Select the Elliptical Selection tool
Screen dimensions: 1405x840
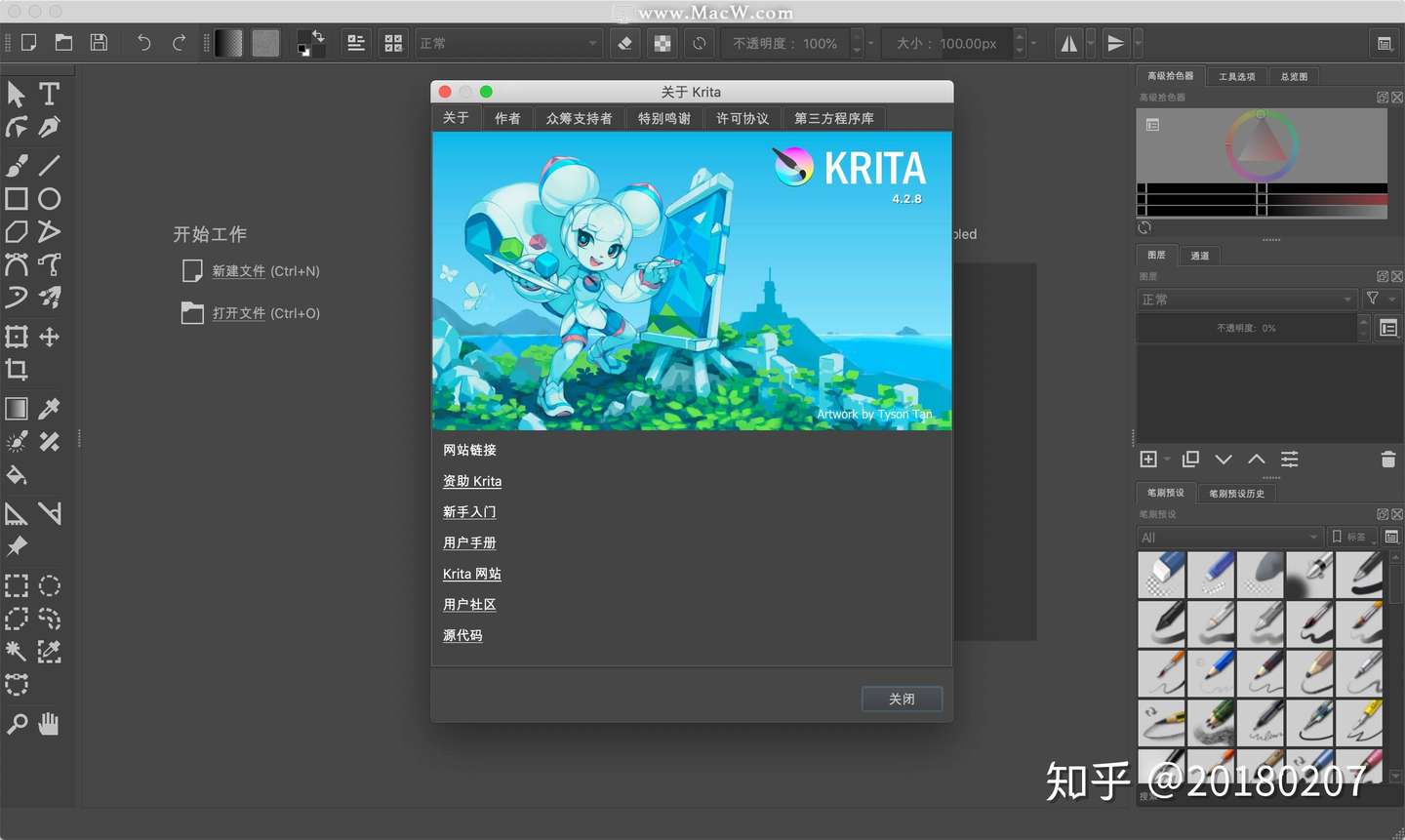[x=49, y=585]
